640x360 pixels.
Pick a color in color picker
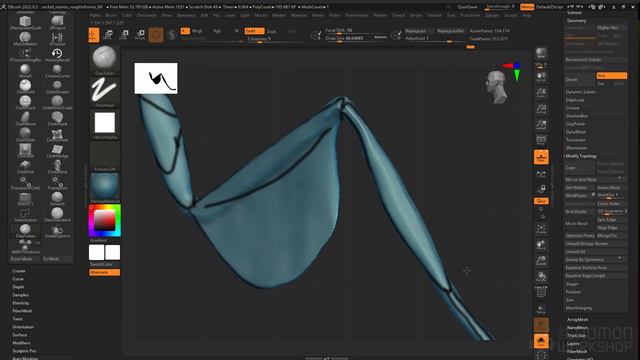(x=105, y=220)
